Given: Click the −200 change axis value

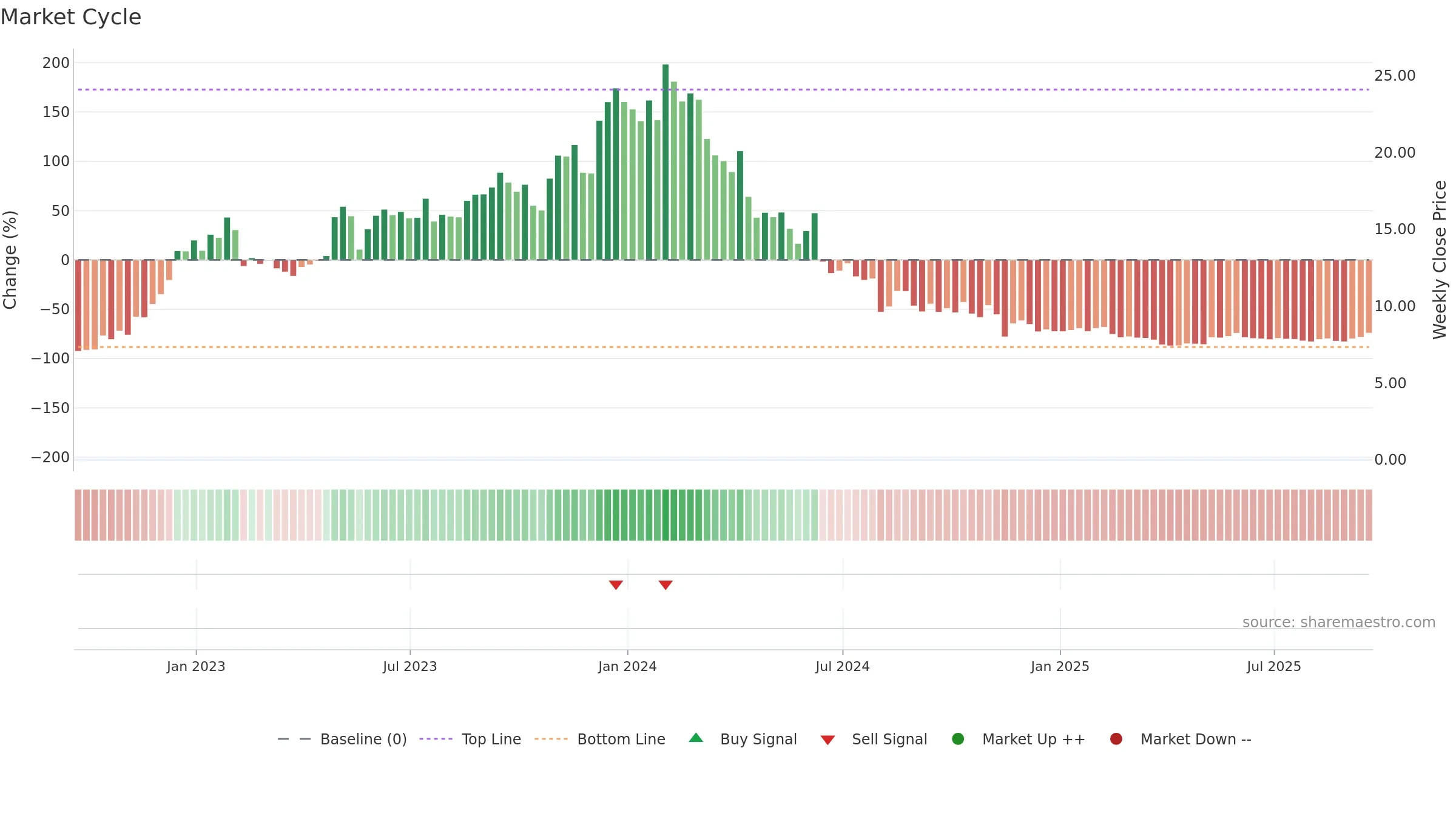Looking at the screenshot, I should click(x=50, y=457).
